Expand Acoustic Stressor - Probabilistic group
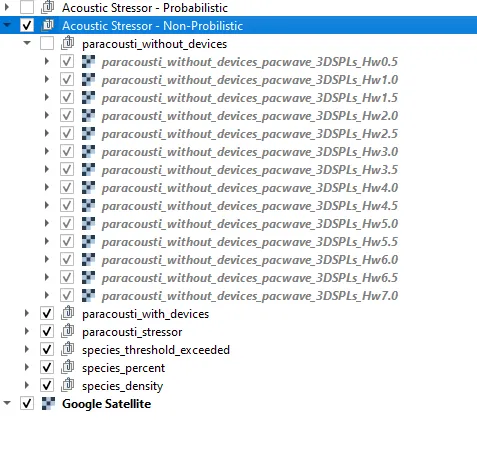This screenshot has height=449, width=477. pyautogui.click(x=7, y=7)
